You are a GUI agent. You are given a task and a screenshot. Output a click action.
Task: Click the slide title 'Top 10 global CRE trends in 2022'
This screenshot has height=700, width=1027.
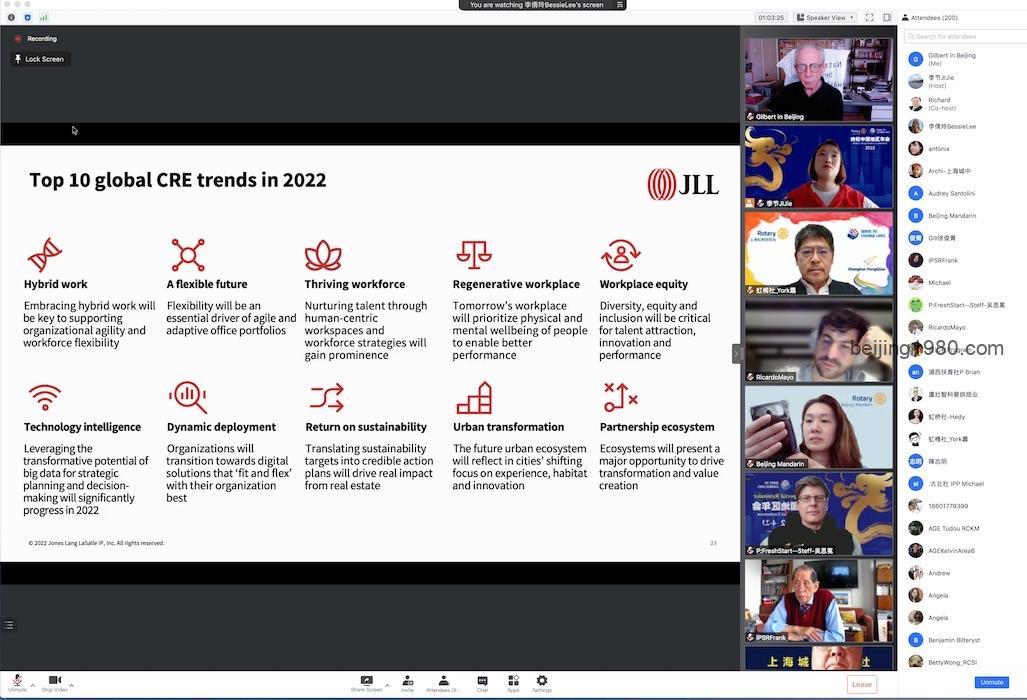[177, 180]
